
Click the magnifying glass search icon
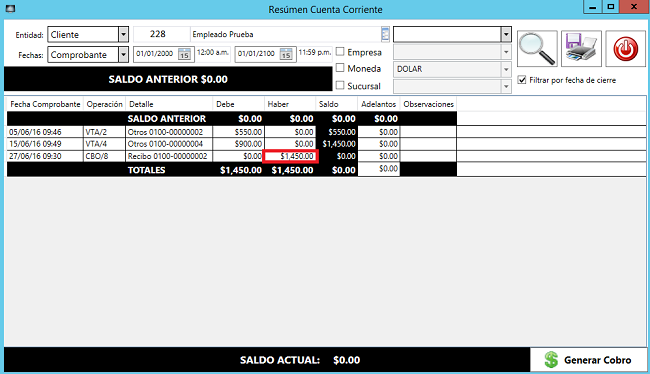(537, 49)
